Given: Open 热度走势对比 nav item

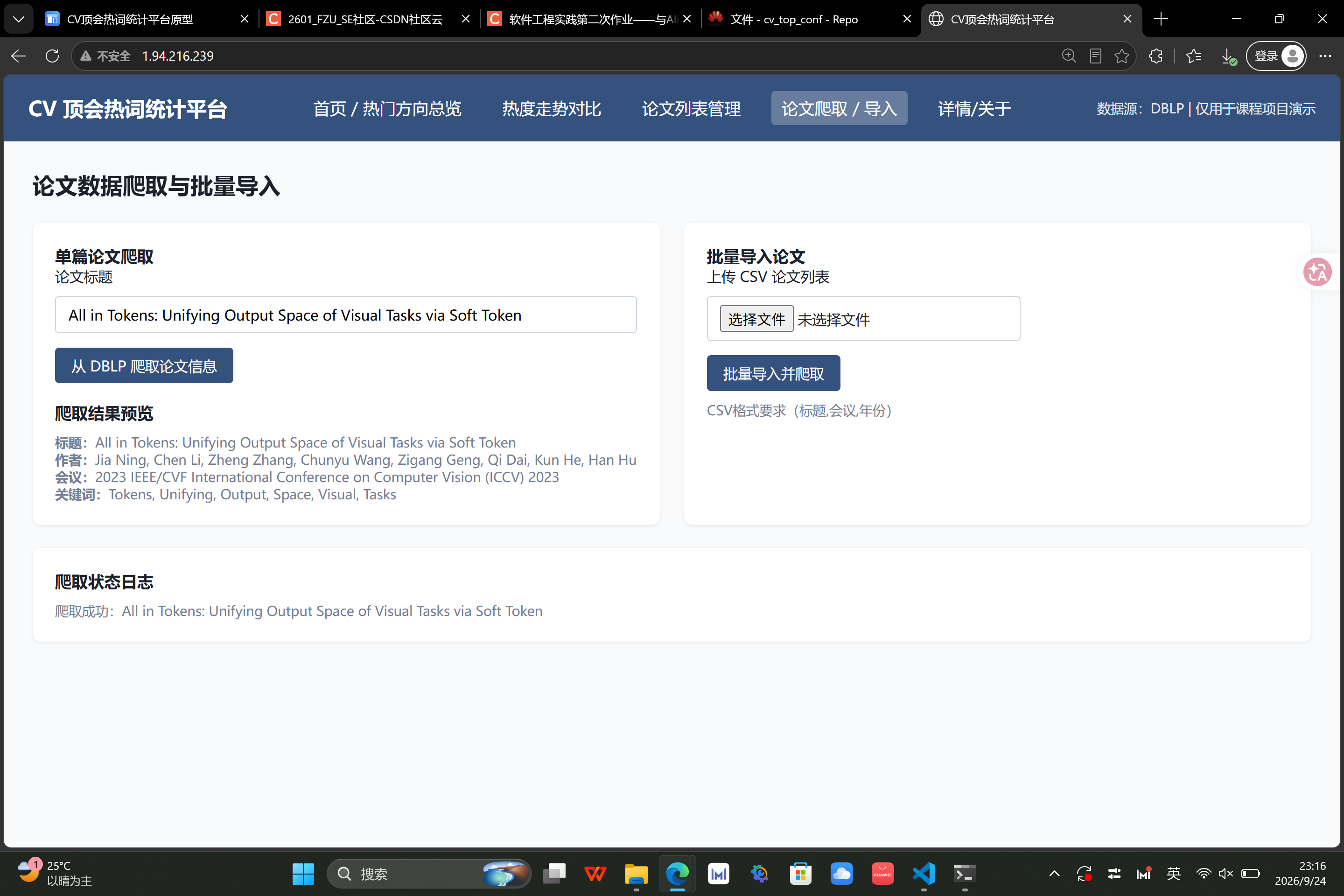Looking at the screenshot, I should (x=552, y=109).
